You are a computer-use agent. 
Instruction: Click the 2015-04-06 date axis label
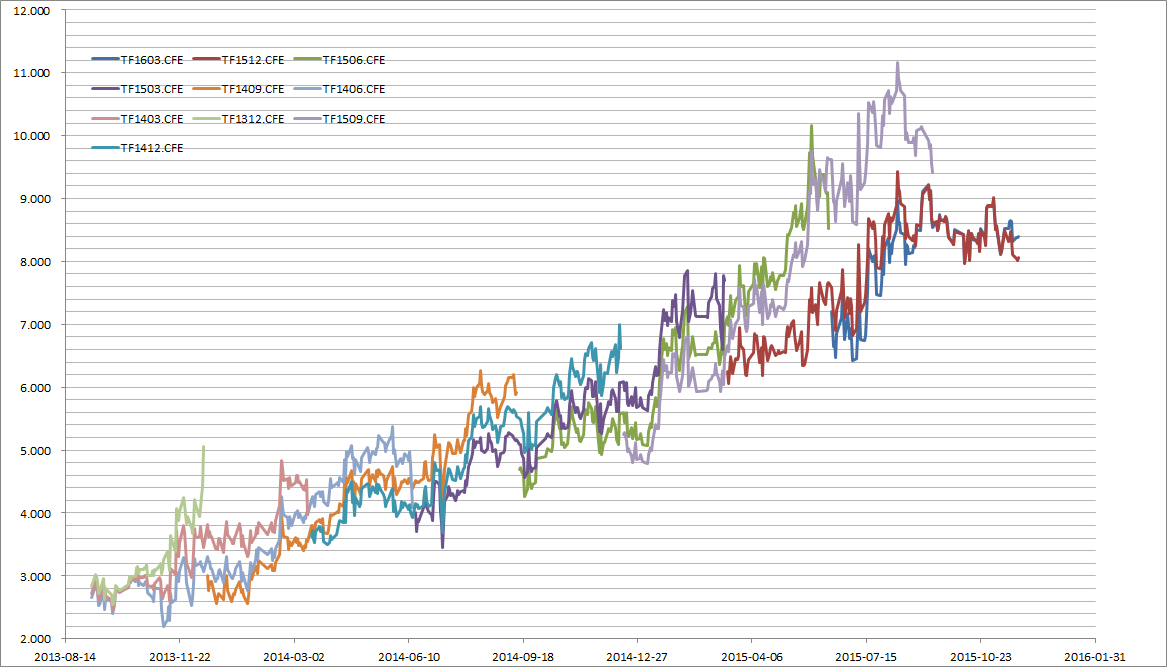[751, 657]
